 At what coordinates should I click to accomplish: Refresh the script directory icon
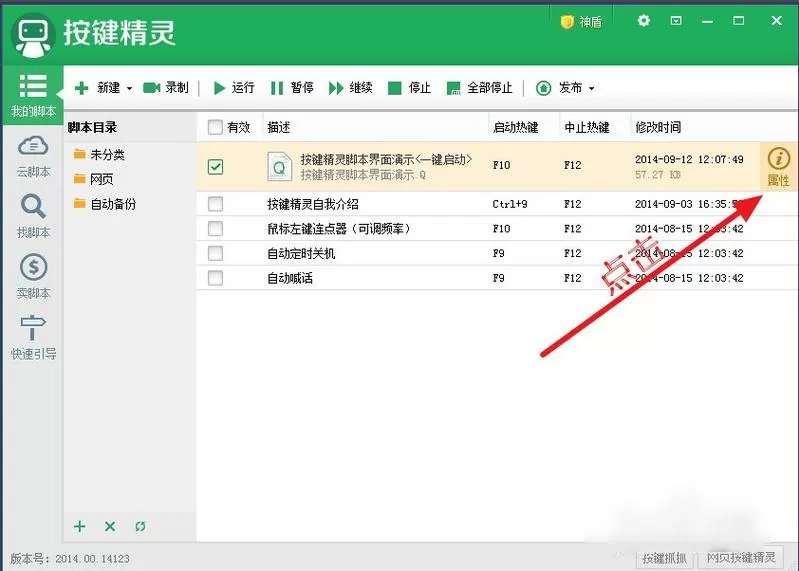(x=140, y=526)
